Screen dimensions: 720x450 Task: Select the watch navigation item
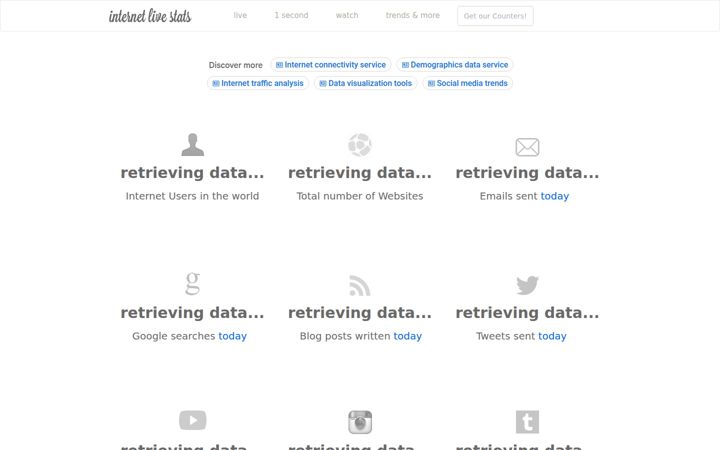click(x=347, y=15)
